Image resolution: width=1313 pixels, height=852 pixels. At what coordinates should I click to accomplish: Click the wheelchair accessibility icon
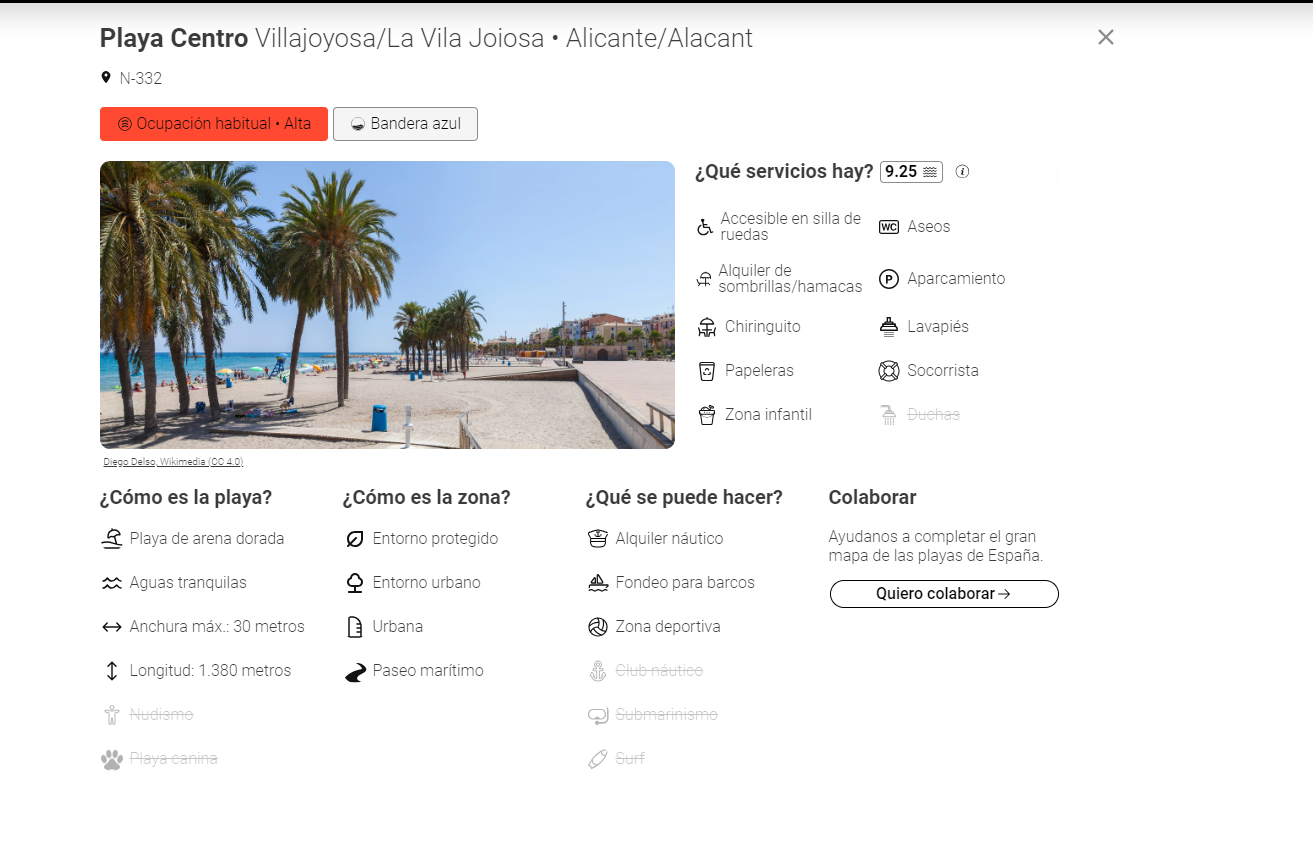pos(705,227)
